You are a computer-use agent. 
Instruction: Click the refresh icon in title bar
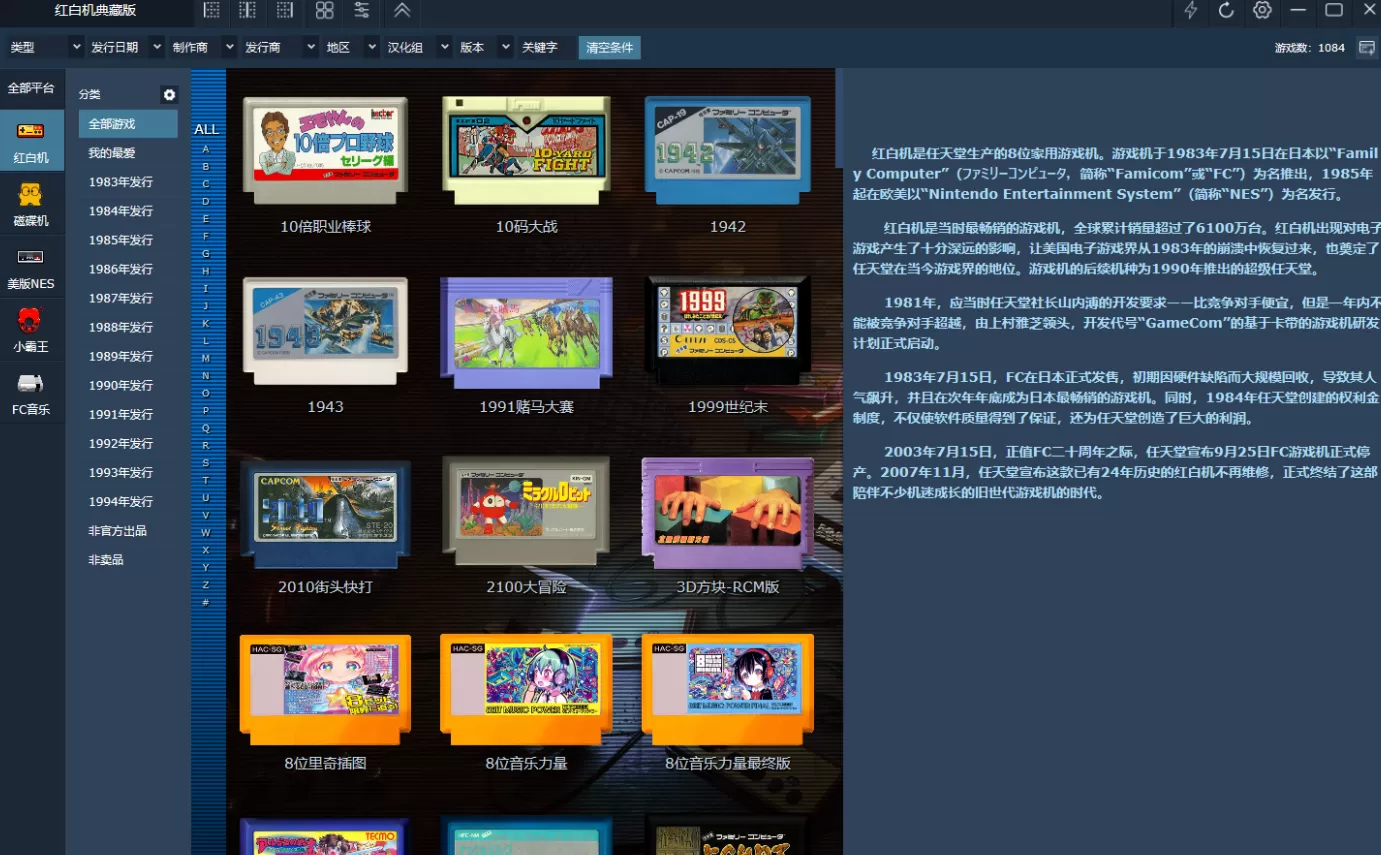point(1226,11)
